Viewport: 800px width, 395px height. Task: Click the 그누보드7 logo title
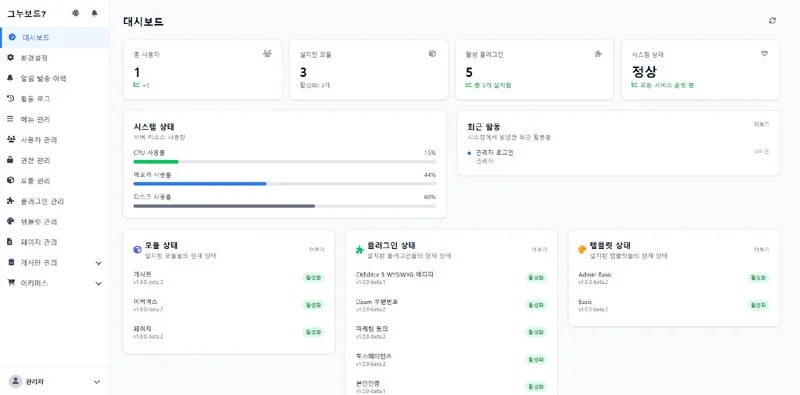[x=27, y=14]
